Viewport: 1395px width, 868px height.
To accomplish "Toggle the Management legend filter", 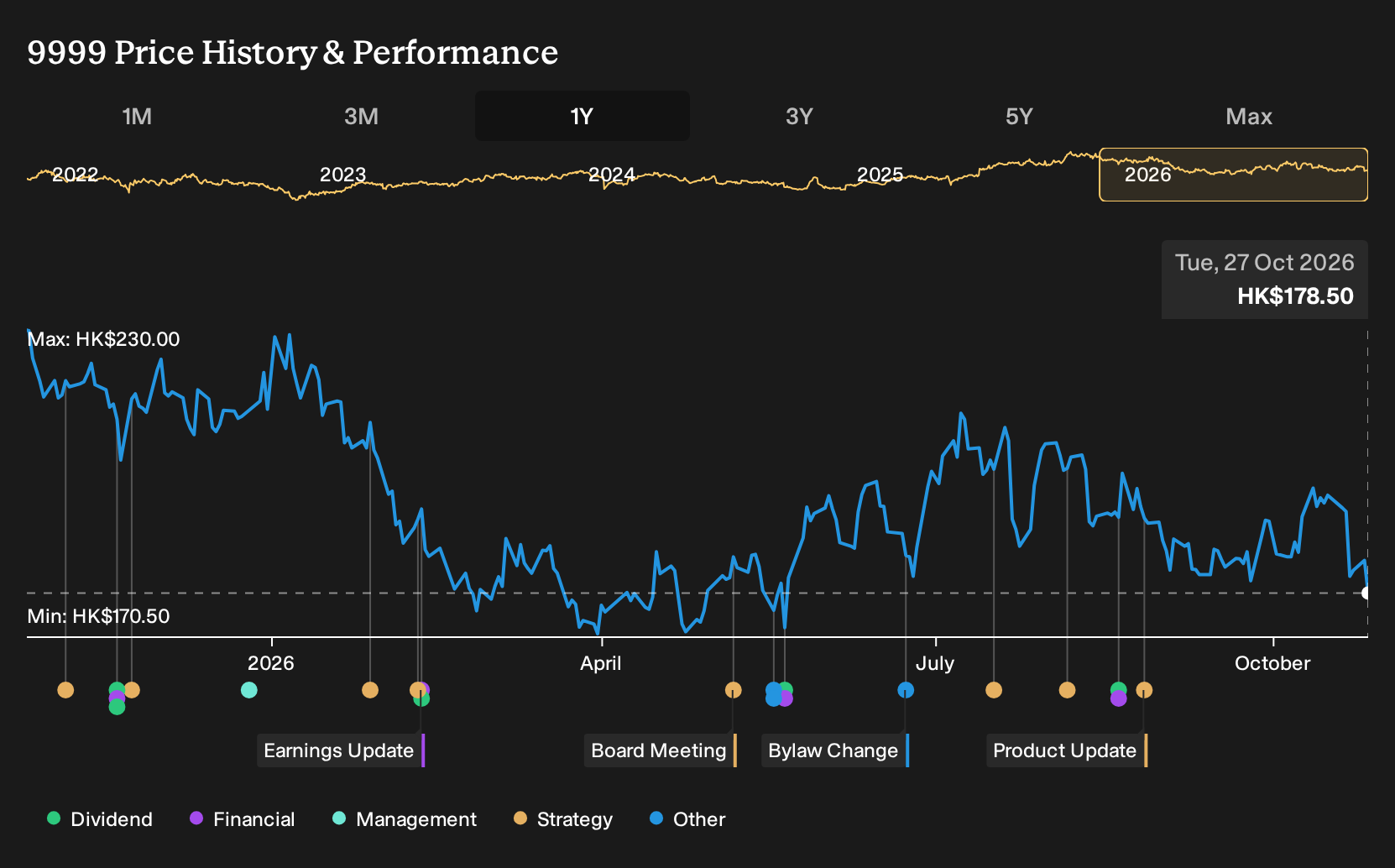I will pos(405,819).
